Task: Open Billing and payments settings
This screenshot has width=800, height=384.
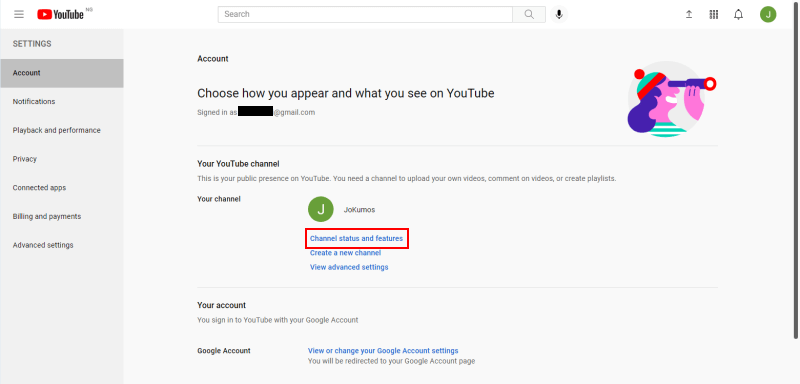Action: 62,216
